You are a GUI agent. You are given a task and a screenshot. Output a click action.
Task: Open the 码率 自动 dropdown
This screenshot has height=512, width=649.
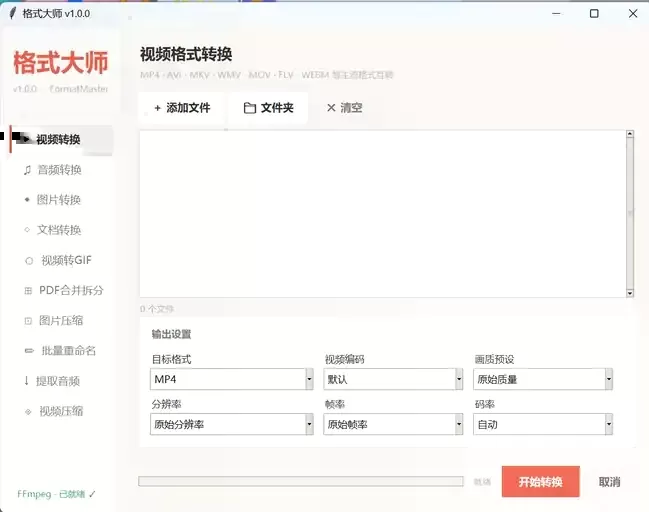tap(543, 424)
